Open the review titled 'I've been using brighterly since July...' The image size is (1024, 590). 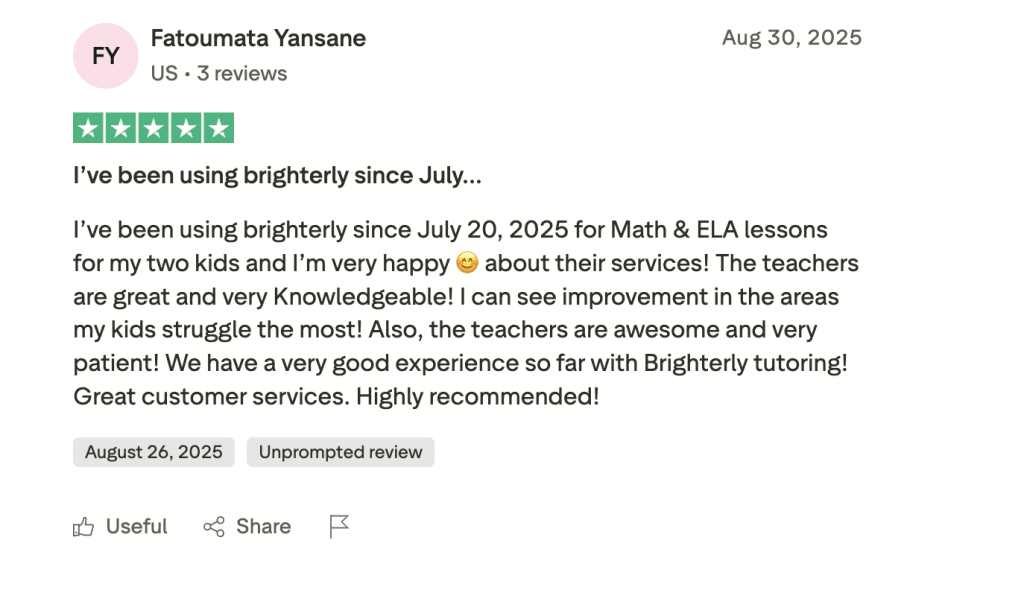[275, 175]
